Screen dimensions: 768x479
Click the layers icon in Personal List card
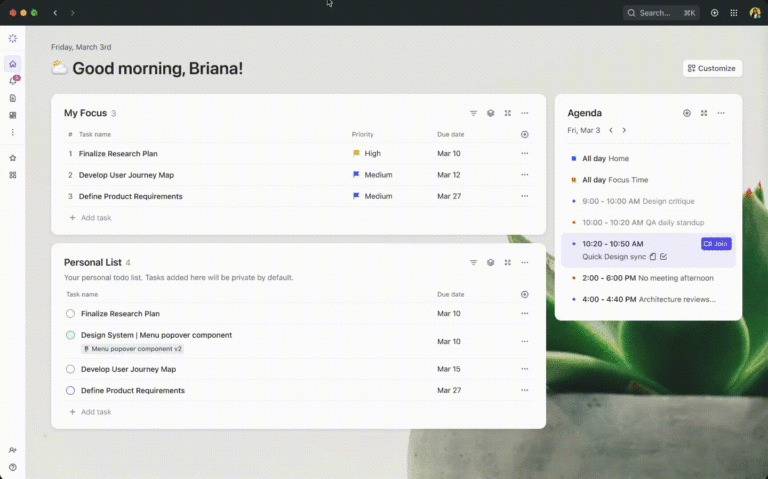490,263
